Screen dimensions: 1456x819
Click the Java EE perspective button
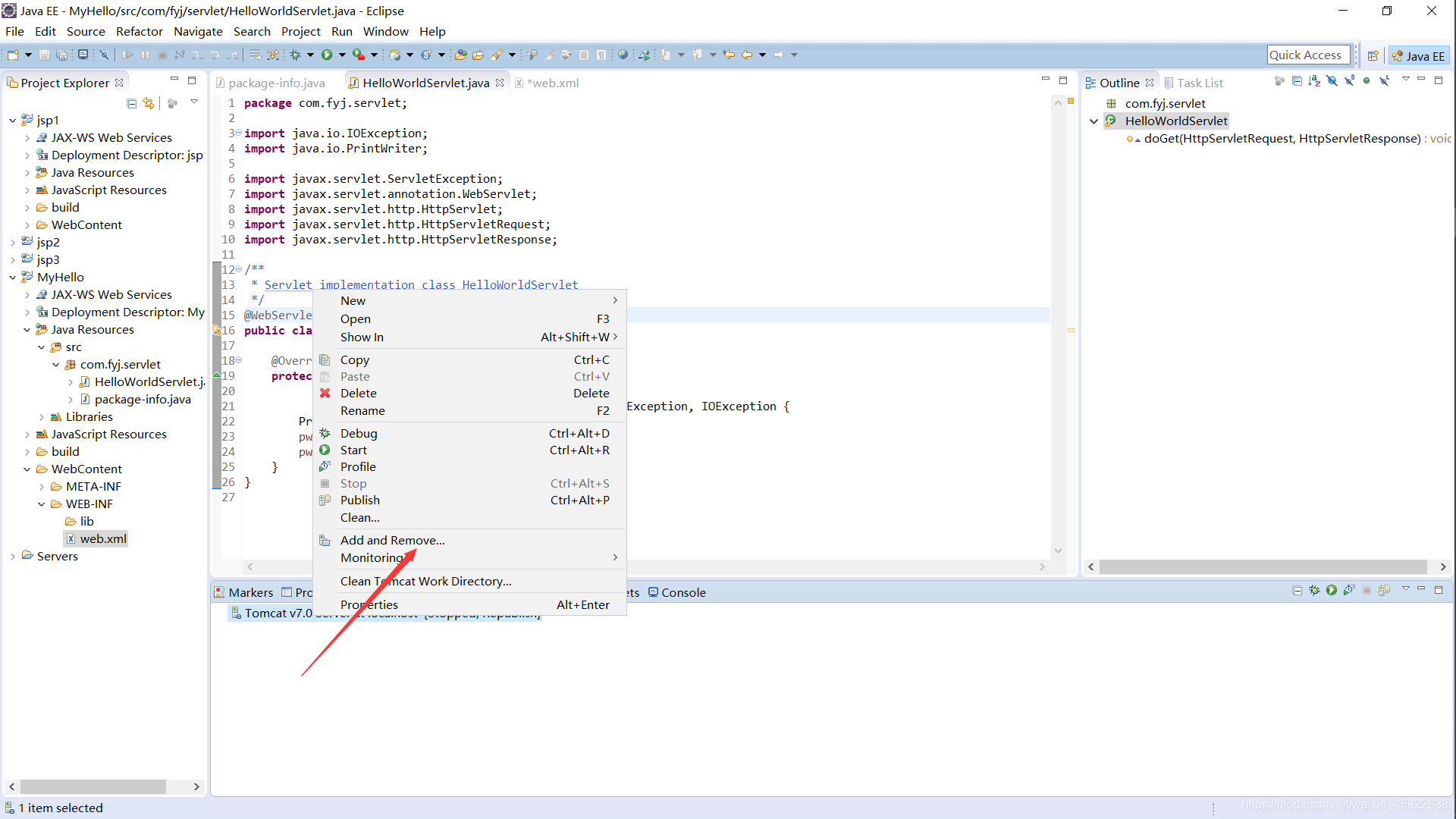coord(1419,55)
